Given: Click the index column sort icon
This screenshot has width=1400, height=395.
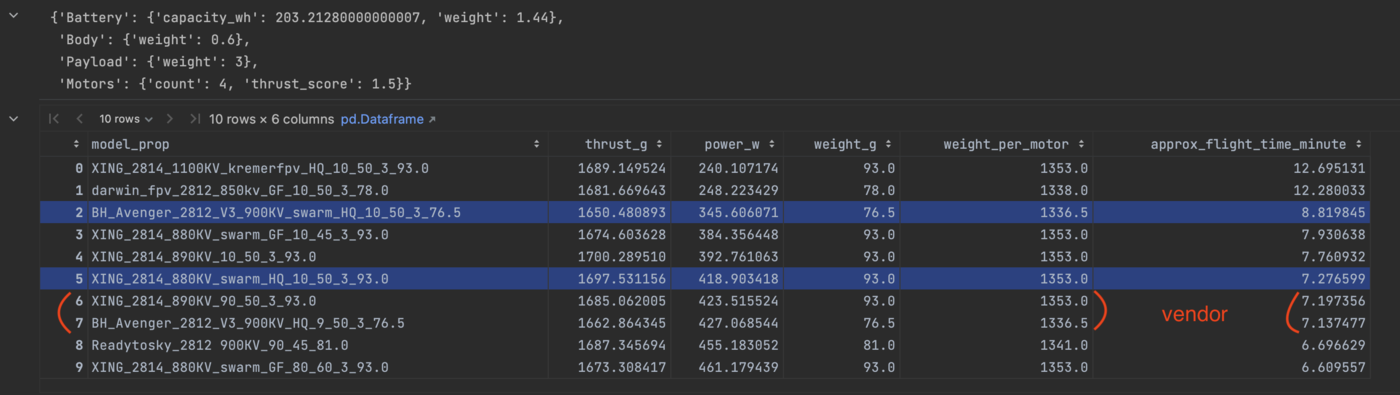Looking at the screenshot, I should click(78, 145).
